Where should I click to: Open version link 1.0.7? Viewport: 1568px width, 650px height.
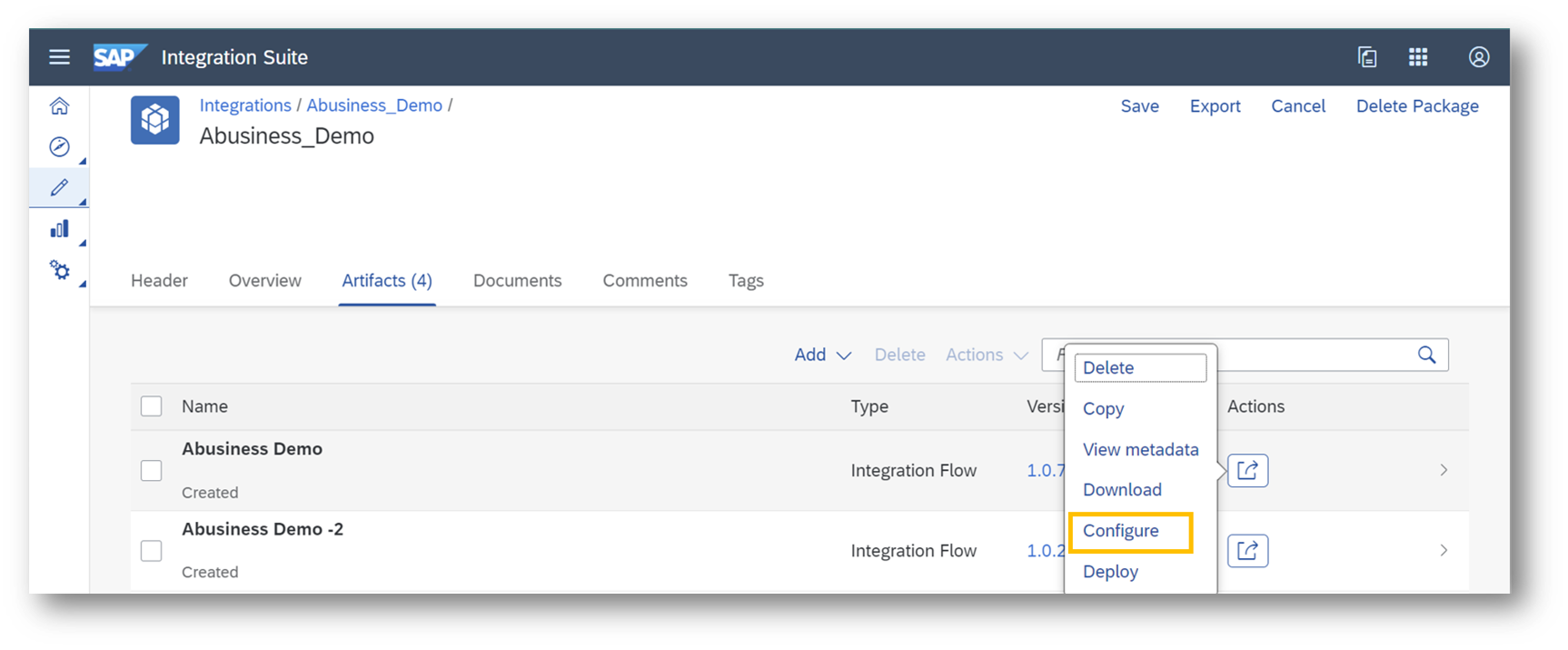tap(1046, 470)
